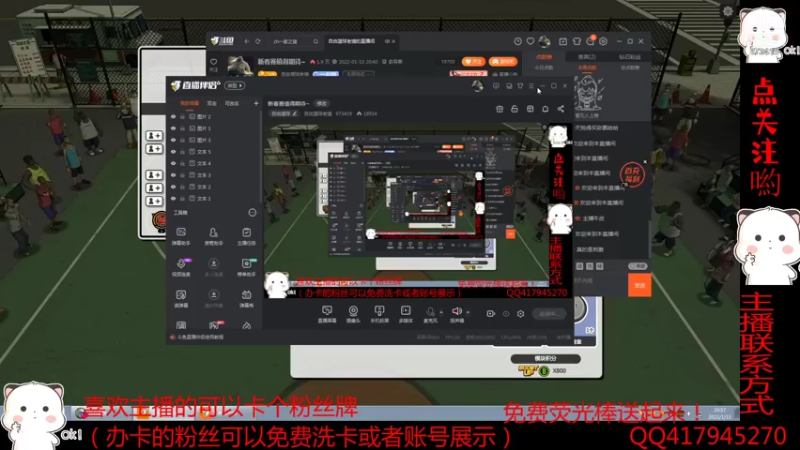
Task: Open the 榜单助手 tool
Action: tap(246, 268)
